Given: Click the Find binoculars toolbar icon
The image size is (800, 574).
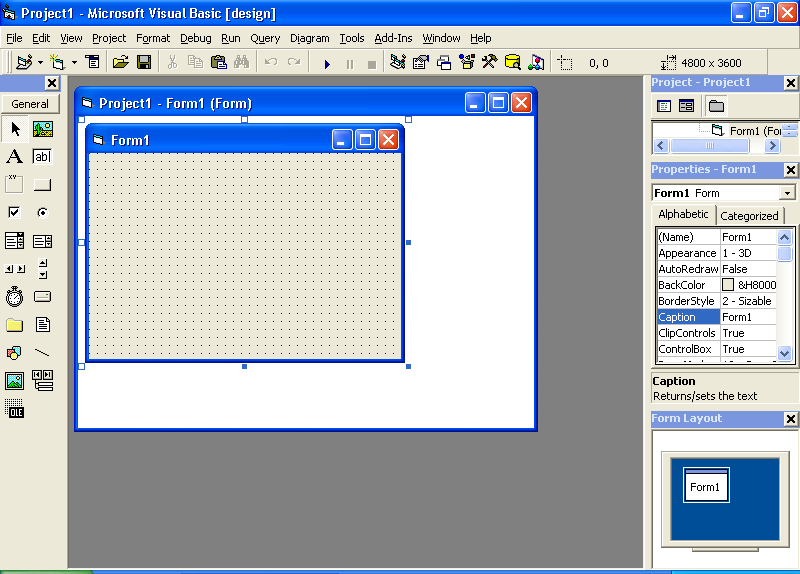Looking at the screenshot, I should click(241, 62).
